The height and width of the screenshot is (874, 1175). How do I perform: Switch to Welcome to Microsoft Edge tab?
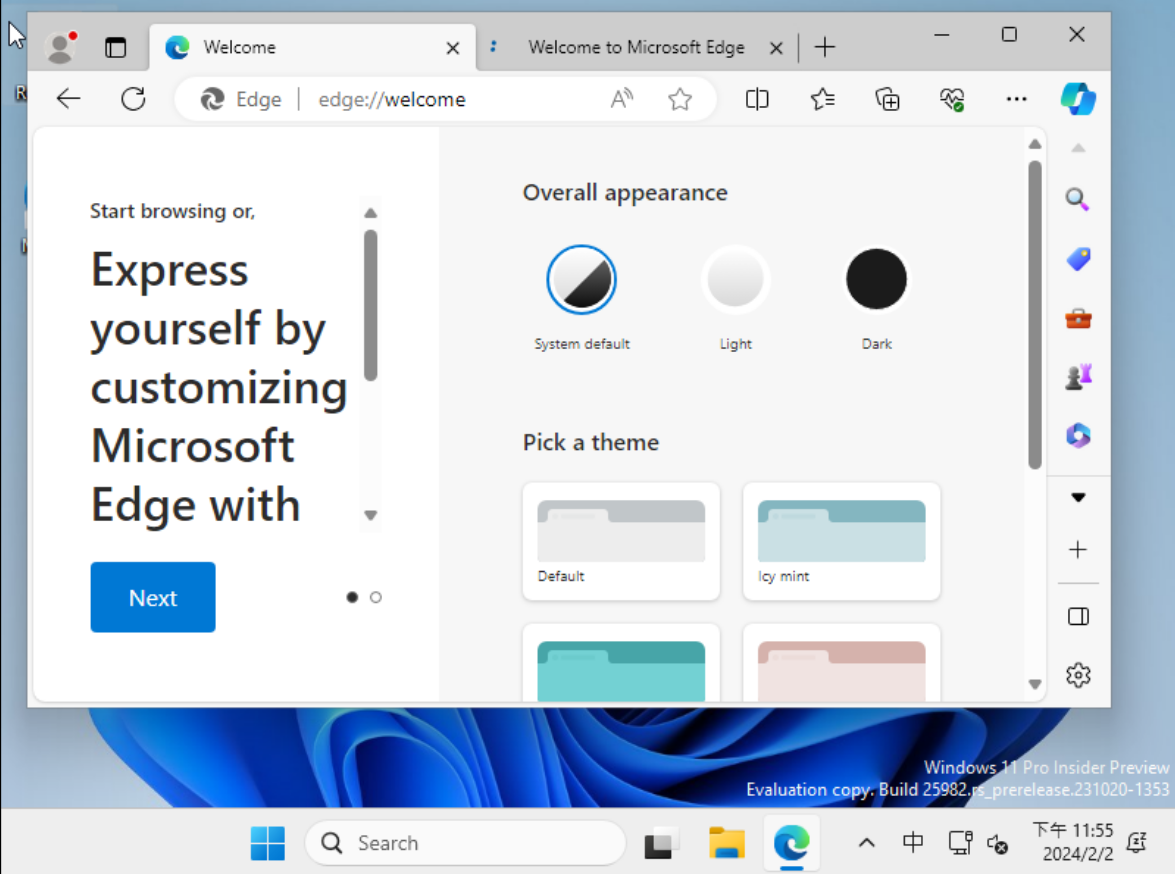[635, 47]
